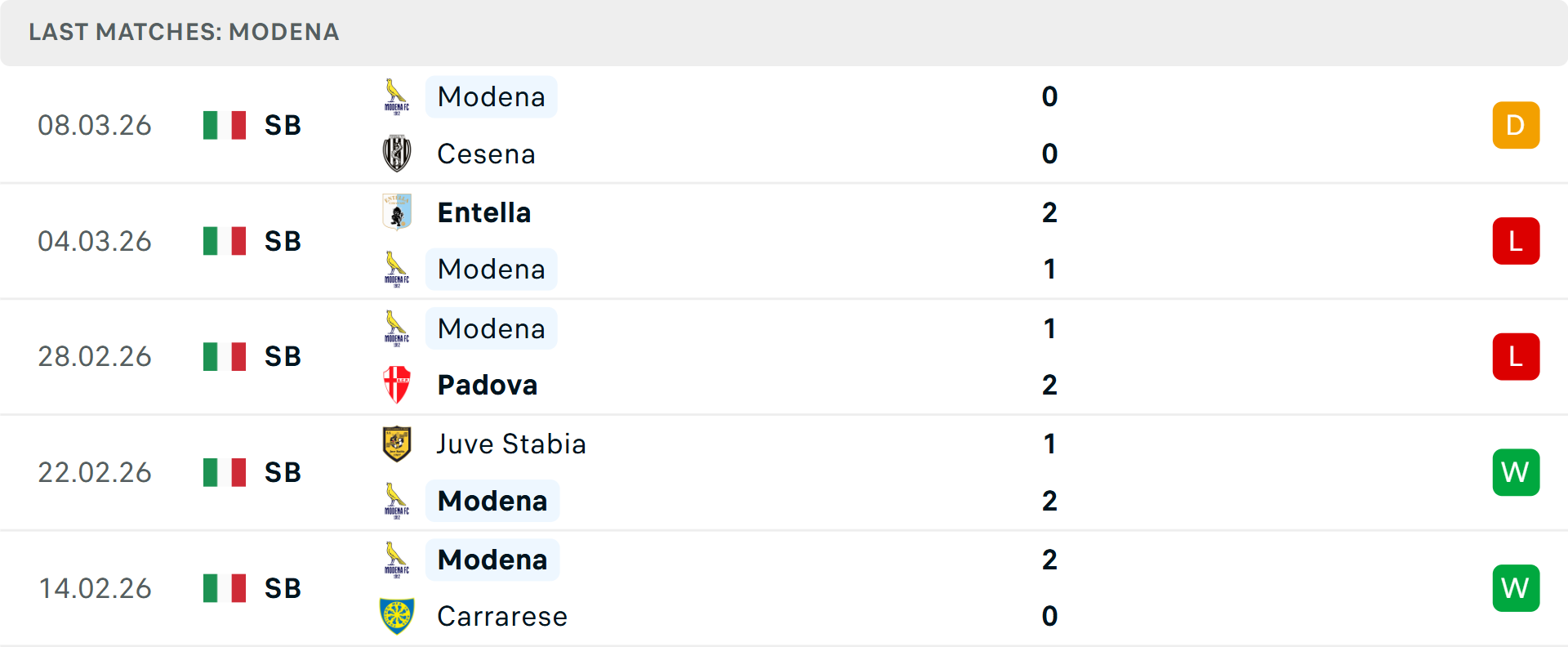Click green W badge for Juve Stabia match
Screen dimensions: 1568x647
pyautogui.click(x=1516, y=472)
